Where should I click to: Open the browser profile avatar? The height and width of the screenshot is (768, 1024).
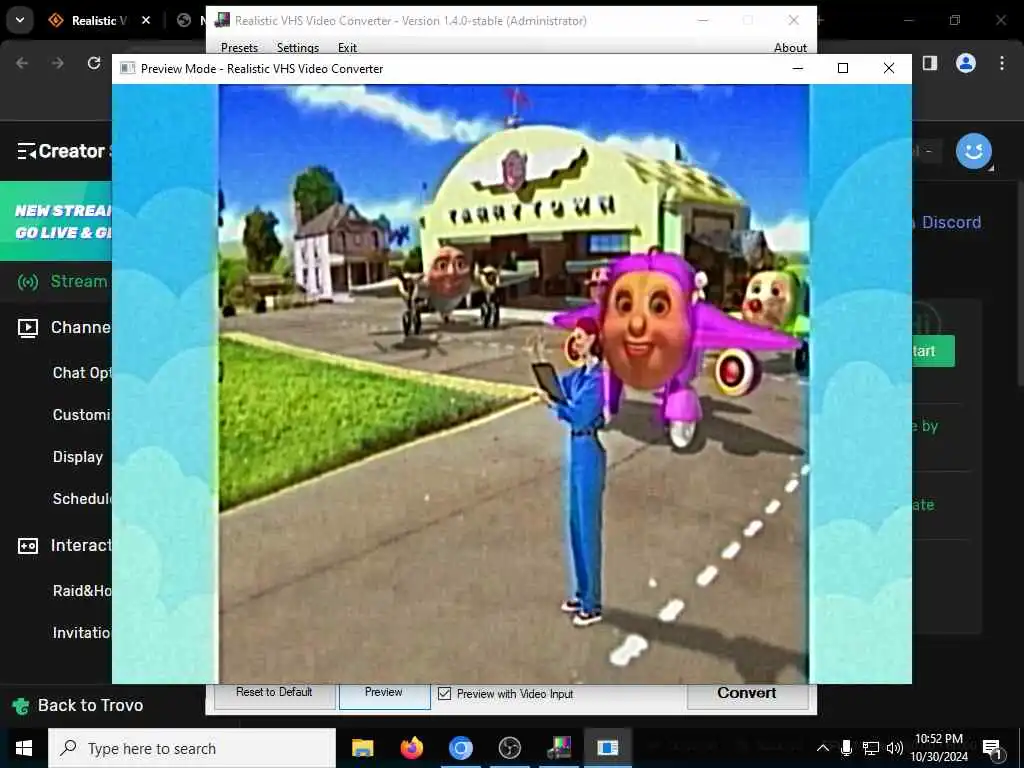[966, 63]
